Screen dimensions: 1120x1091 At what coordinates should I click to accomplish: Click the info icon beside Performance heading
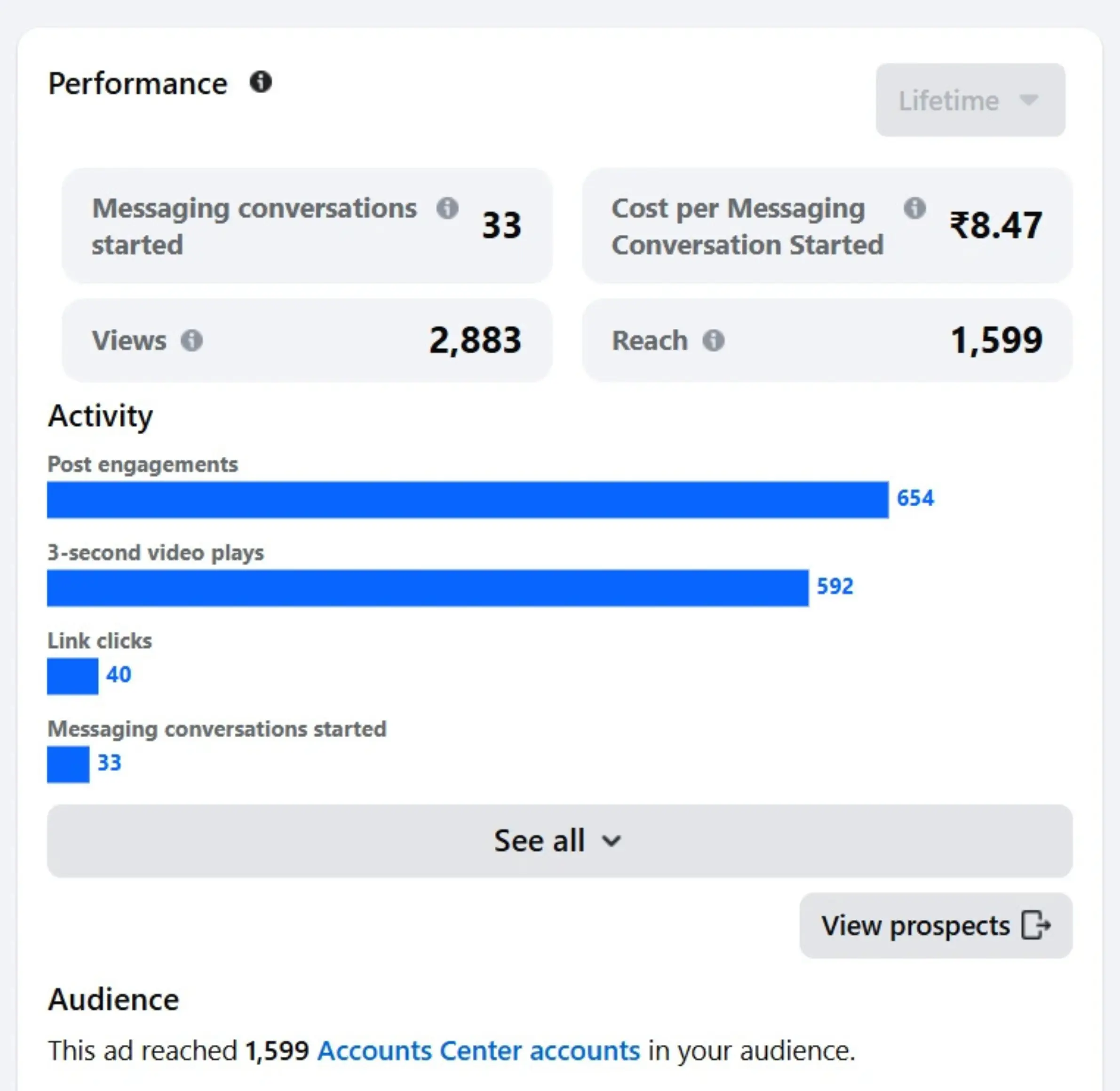point(261,82)
